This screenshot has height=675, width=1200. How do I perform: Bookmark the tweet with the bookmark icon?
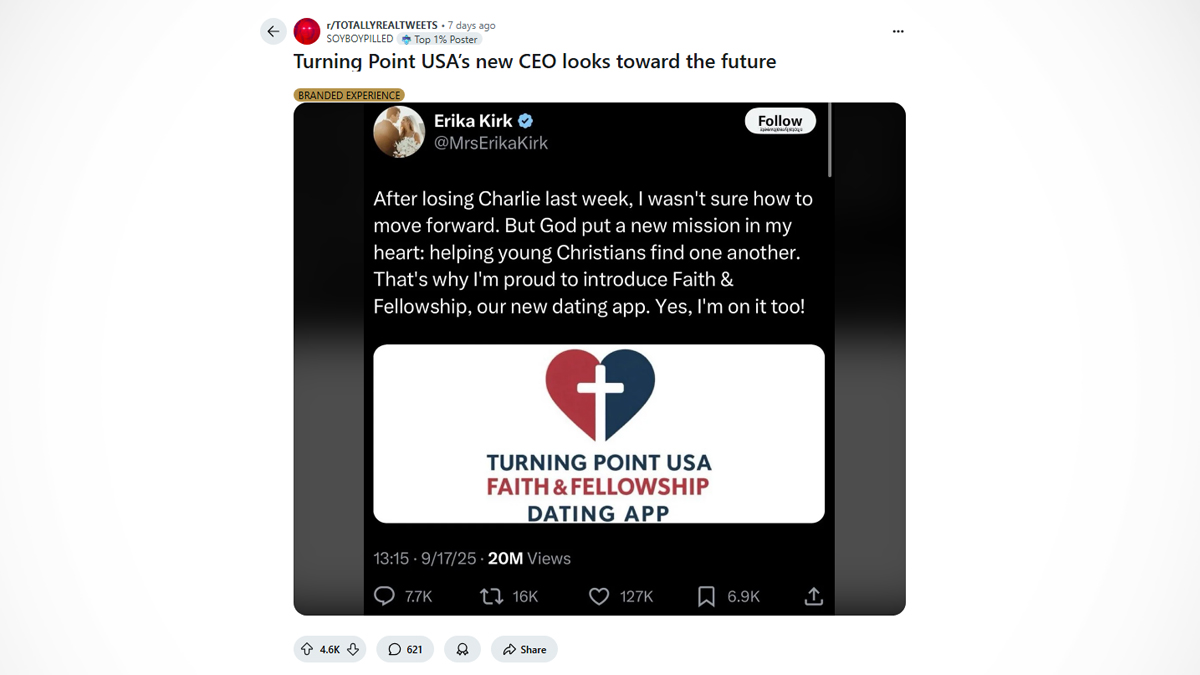tap(706, 596)
